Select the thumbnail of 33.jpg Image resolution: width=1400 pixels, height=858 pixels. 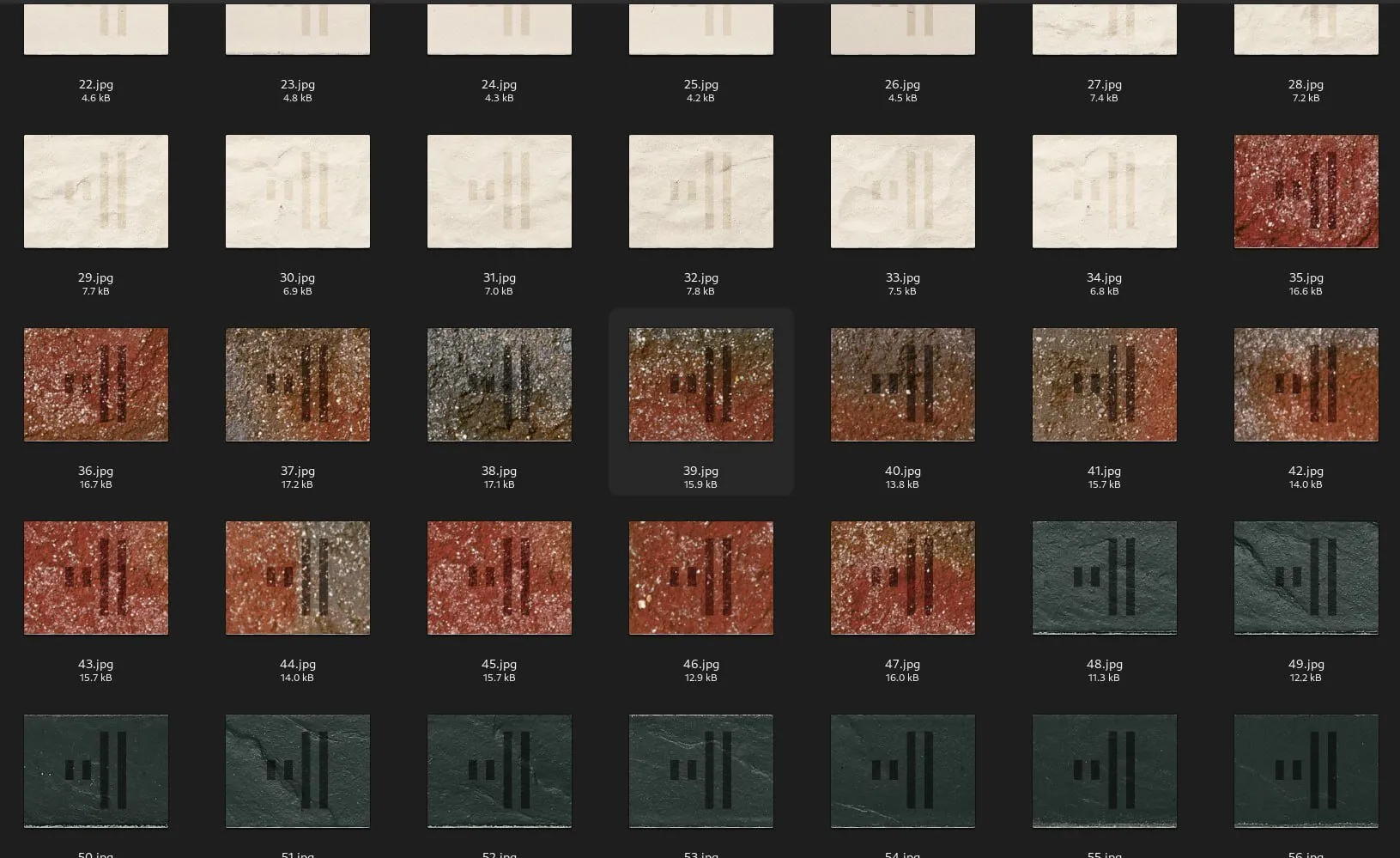[x=903, y=192]
